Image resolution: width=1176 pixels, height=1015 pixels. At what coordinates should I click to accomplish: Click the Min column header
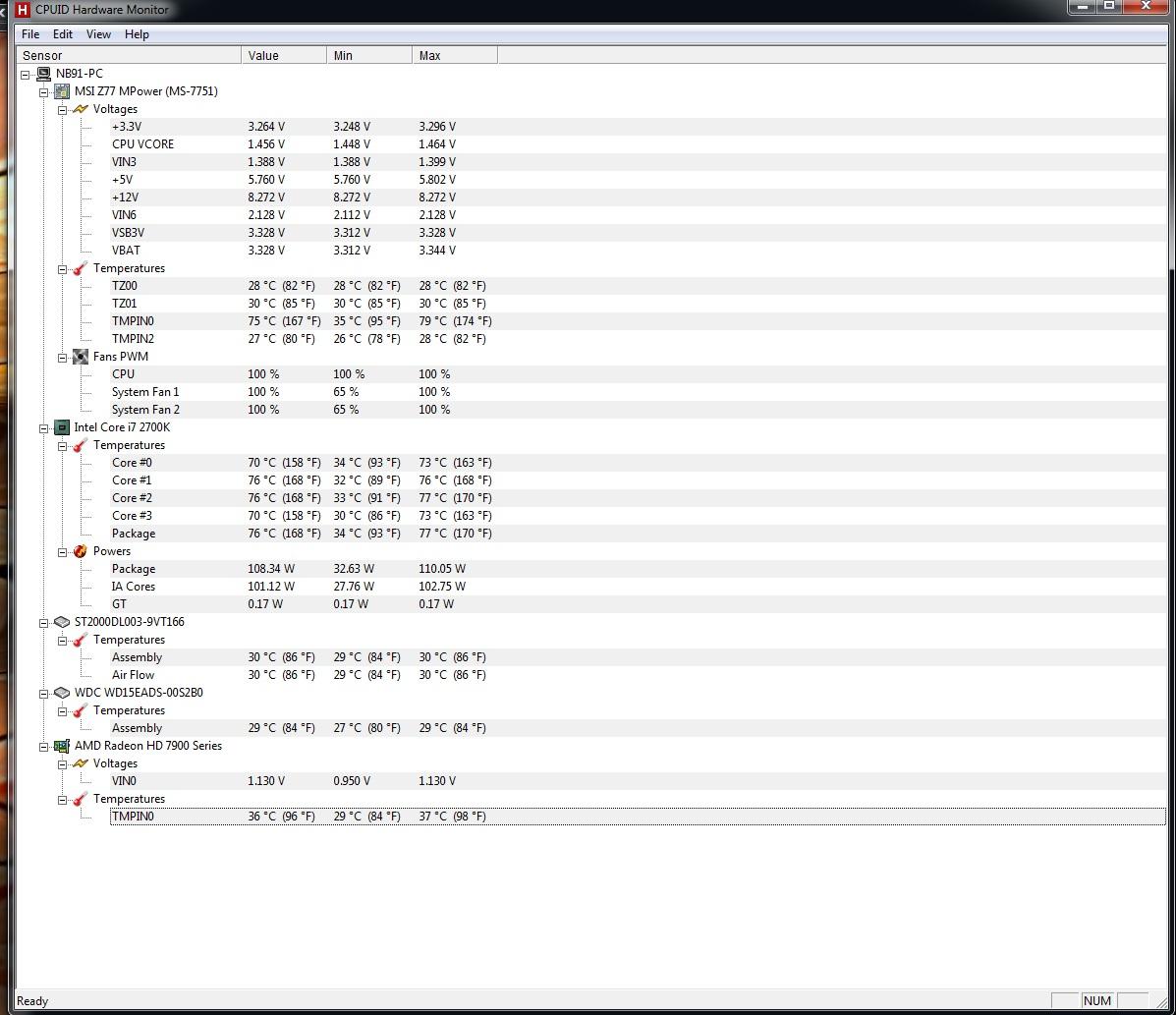point(369,55)
